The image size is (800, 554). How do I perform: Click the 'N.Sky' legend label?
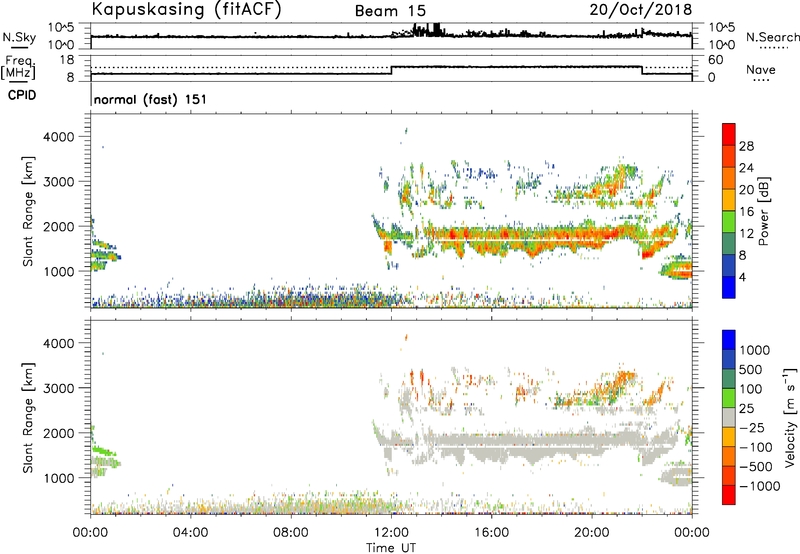coord(19,37)
